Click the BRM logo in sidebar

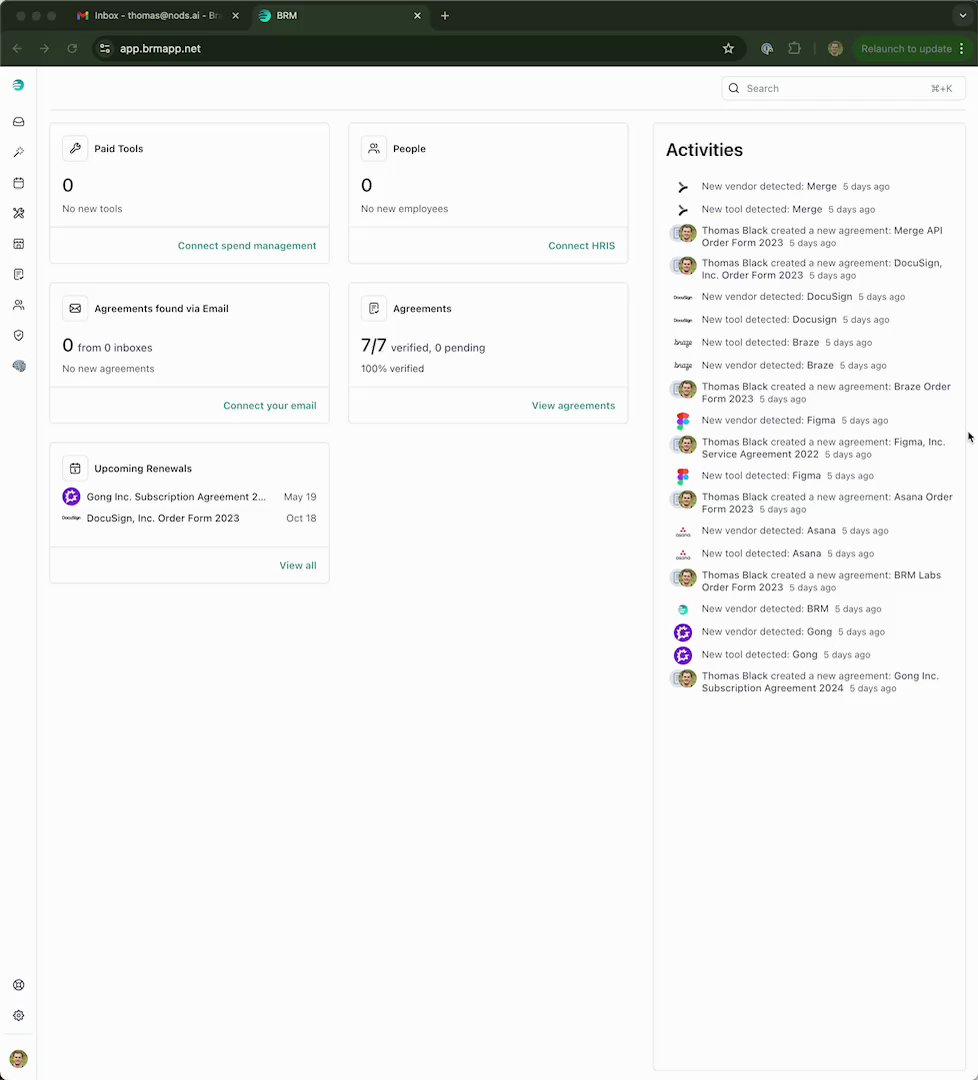pos(19,85)
